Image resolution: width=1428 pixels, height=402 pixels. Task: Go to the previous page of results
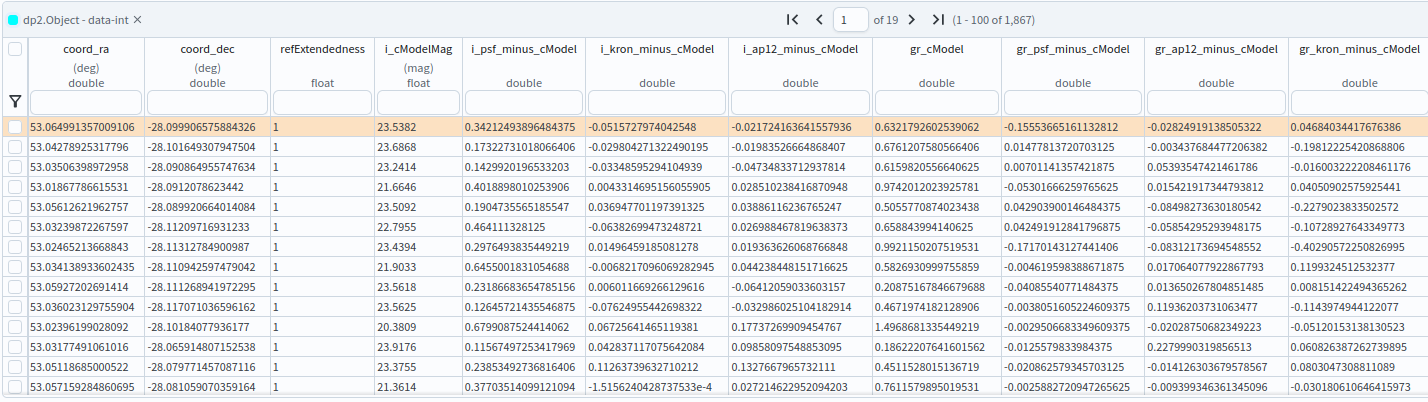(819, 19)
